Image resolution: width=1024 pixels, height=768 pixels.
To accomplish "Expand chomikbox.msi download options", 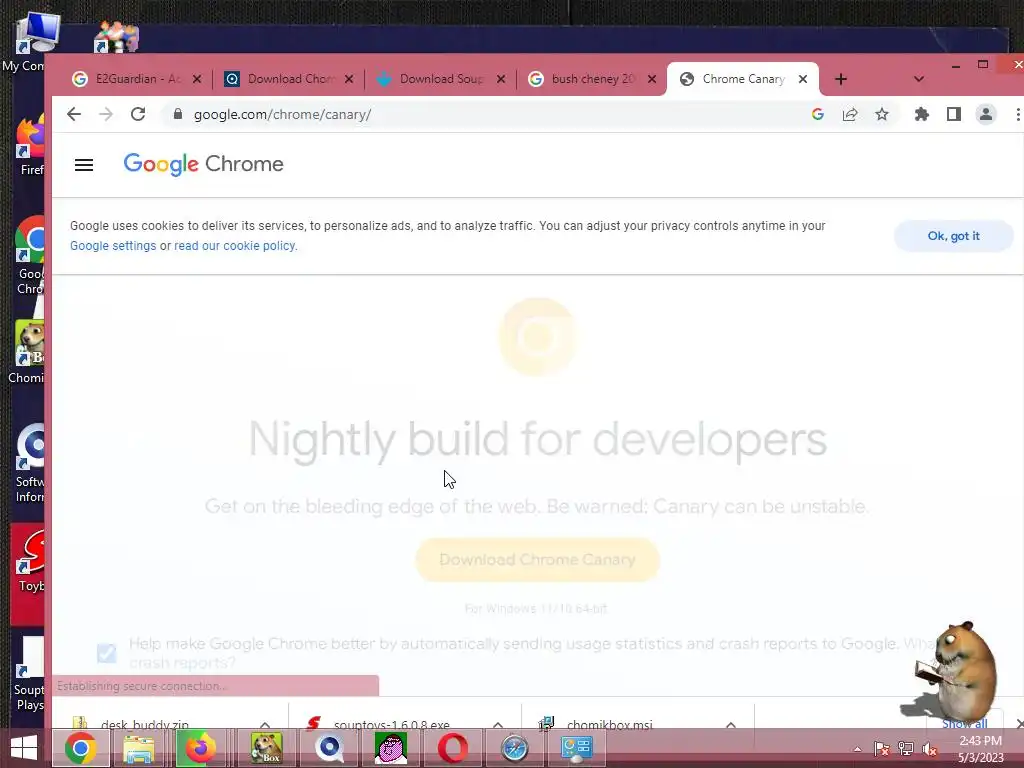I will click(731, 724).
